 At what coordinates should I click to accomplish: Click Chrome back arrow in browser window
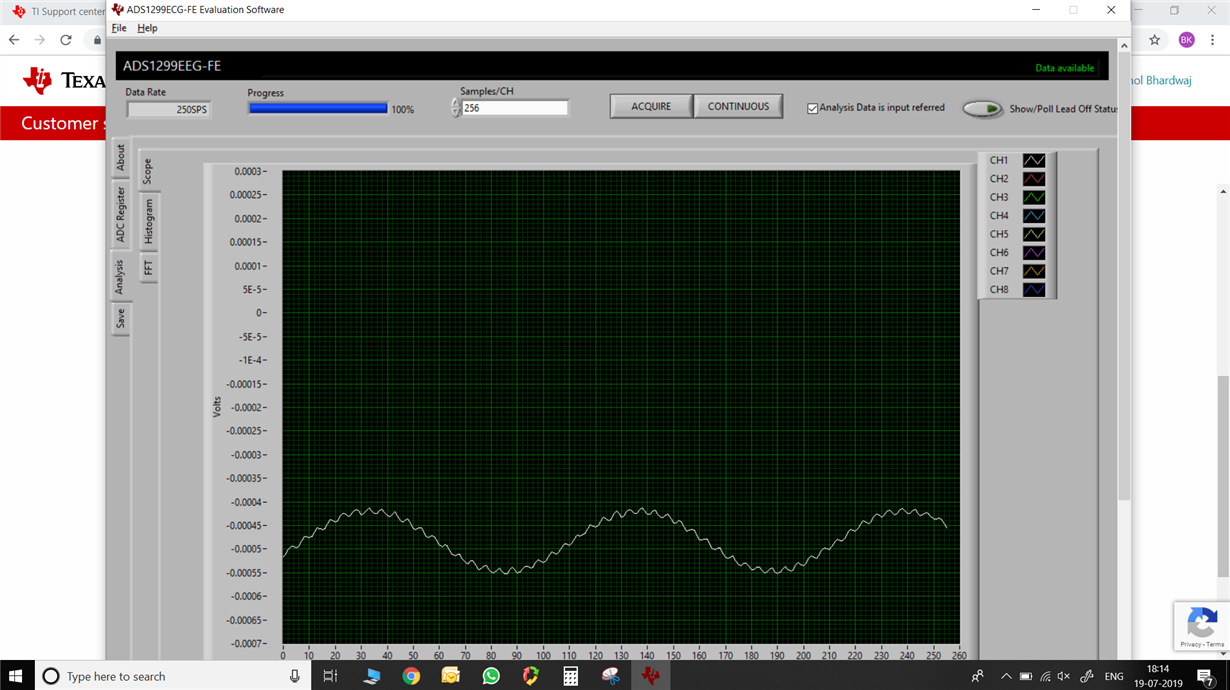click(x=14, y=40)
